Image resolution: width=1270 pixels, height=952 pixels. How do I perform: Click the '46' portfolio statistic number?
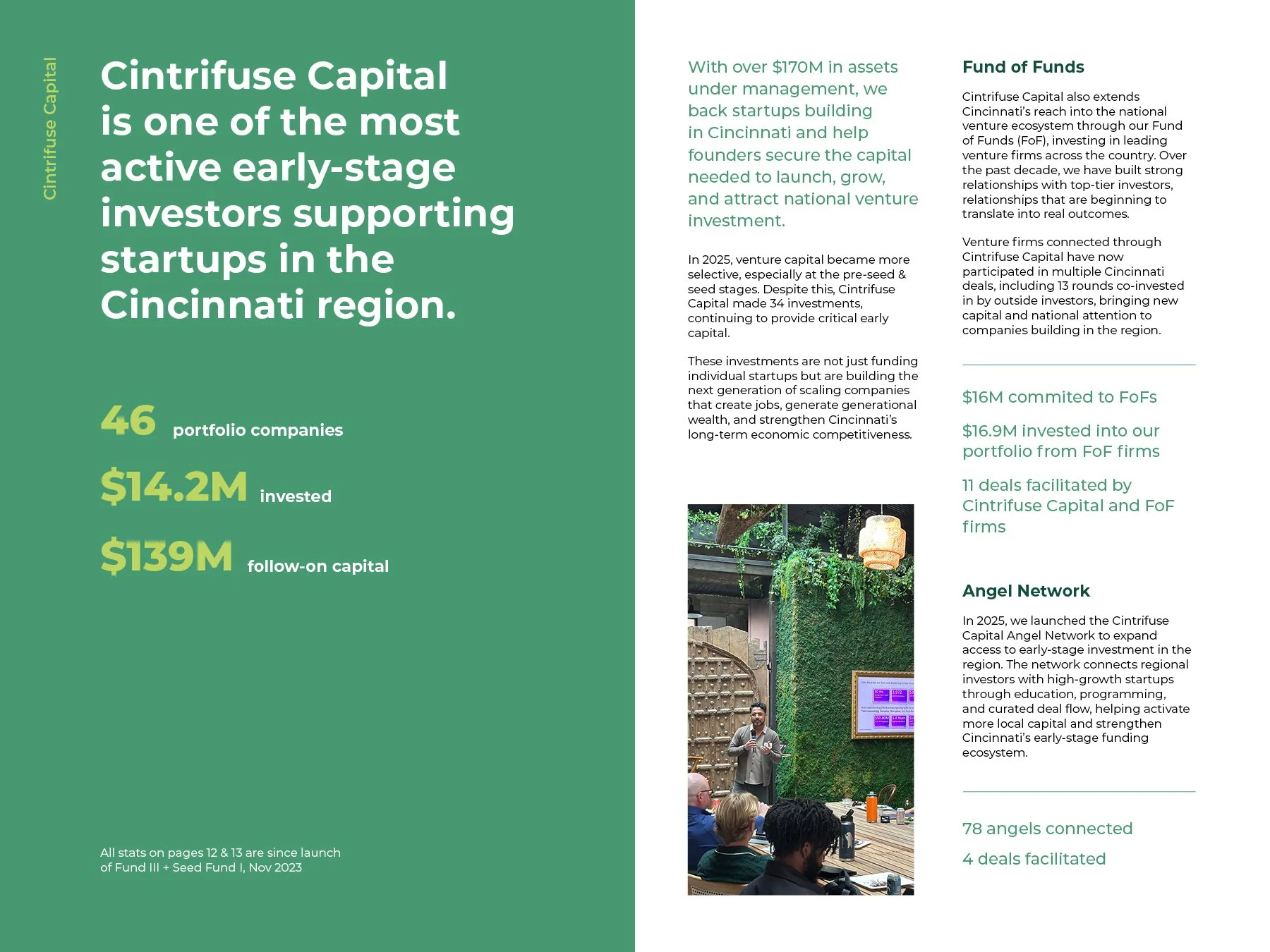[128, 420]
